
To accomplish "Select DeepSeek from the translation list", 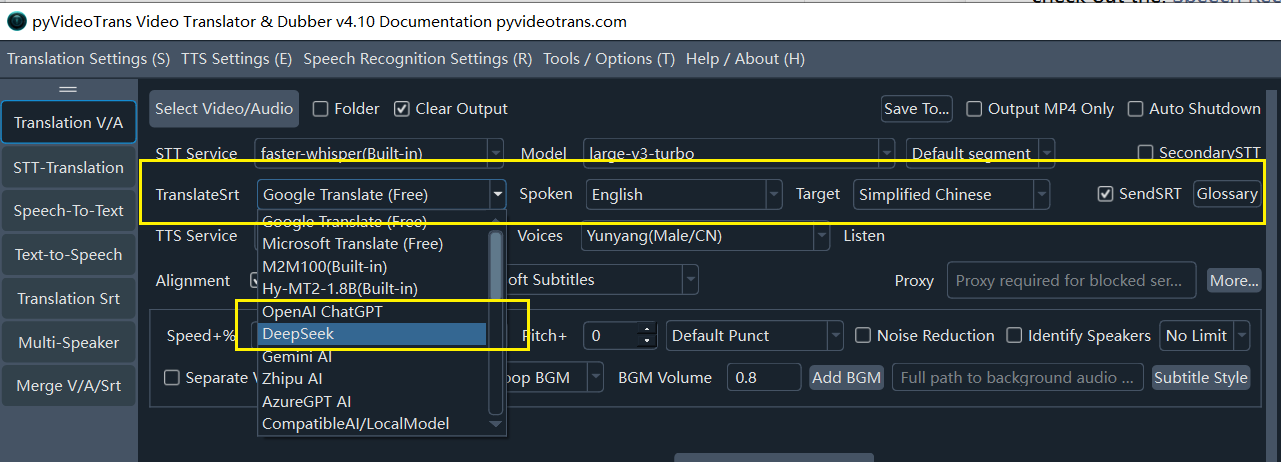I will (x=373, y=334).
